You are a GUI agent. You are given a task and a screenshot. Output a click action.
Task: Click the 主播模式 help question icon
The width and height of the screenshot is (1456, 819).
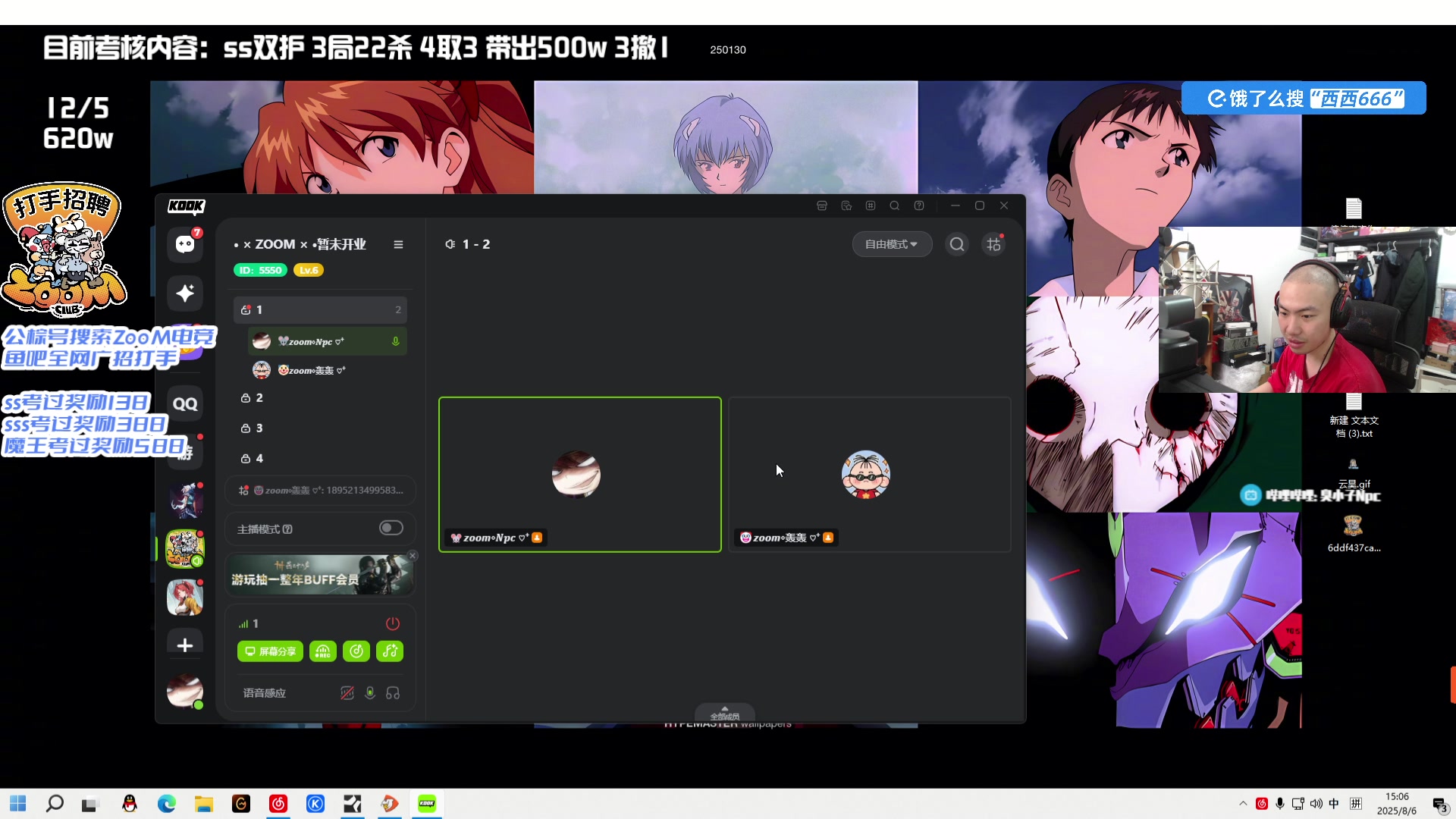click(x=287, y=529)
